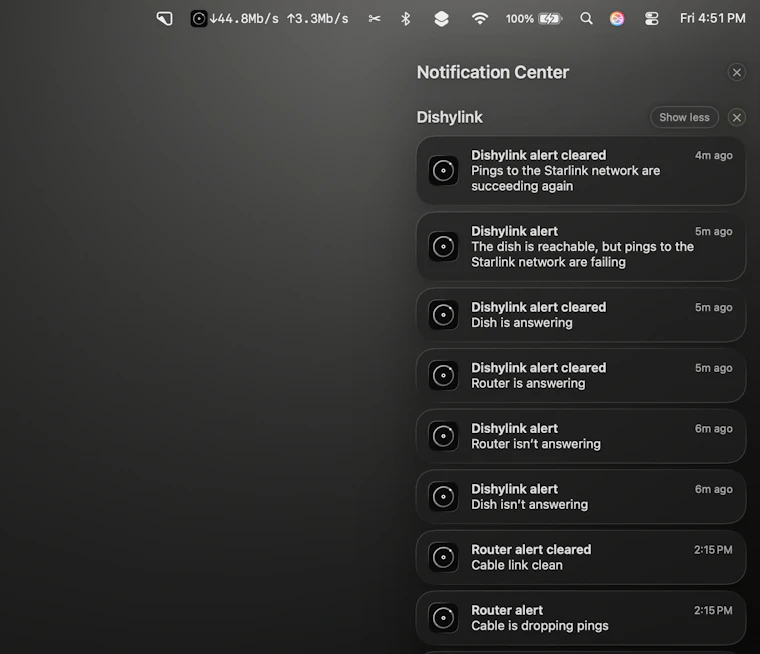Click the scissors icon in menu bar
The width and height of the screenshot is (760, 654).
374,18
